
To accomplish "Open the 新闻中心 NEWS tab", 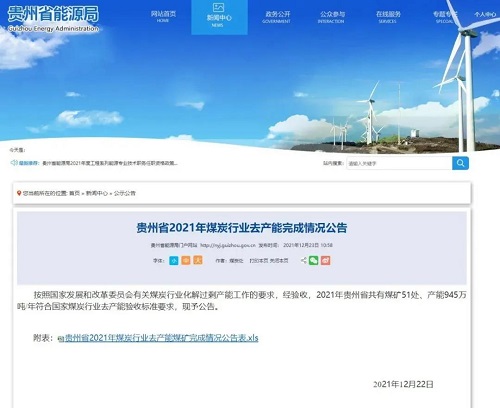I will (x=219, y=17).
